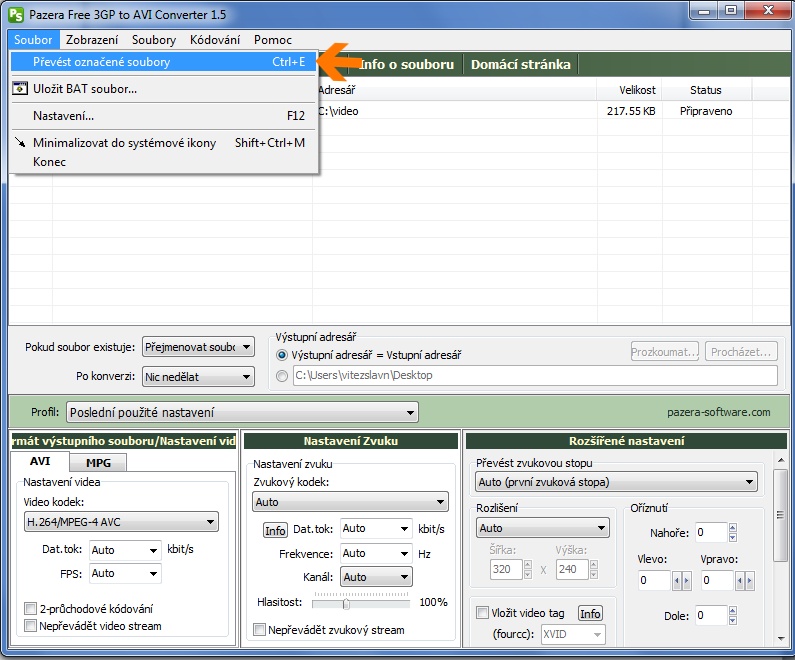Click the BAT file icon in Soubor menu
795x660 pixels.
pos(20,89)
